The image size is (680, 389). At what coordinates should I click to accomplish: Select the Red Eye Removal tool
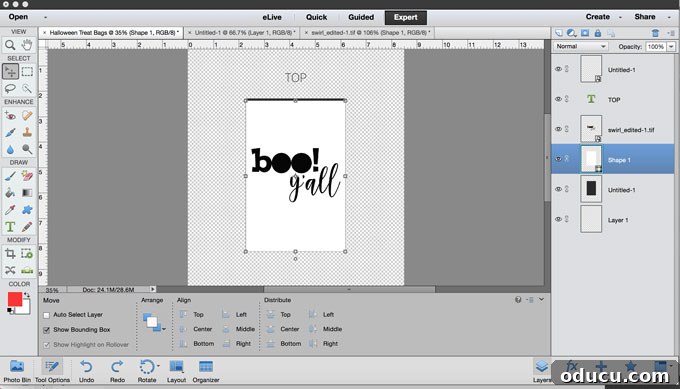click(10, 116)
